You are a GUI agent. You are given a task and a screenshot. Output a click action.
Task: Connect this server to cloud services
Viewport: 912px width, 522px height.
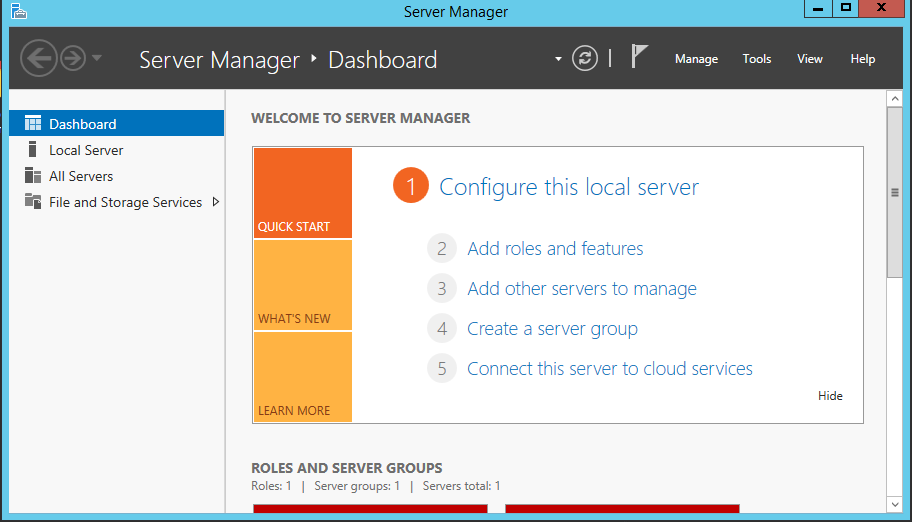(x=610, y=368)
